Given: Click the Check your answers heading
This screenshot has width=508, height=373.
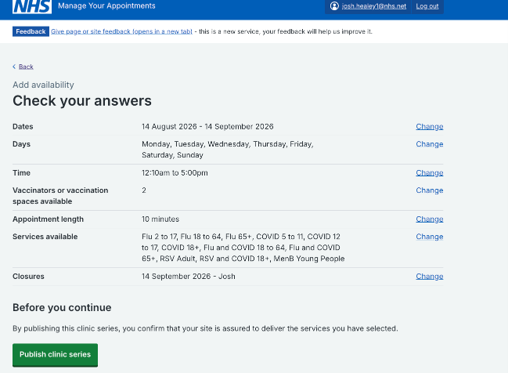Looking at the screenshot, I should [x=82, y=101].
